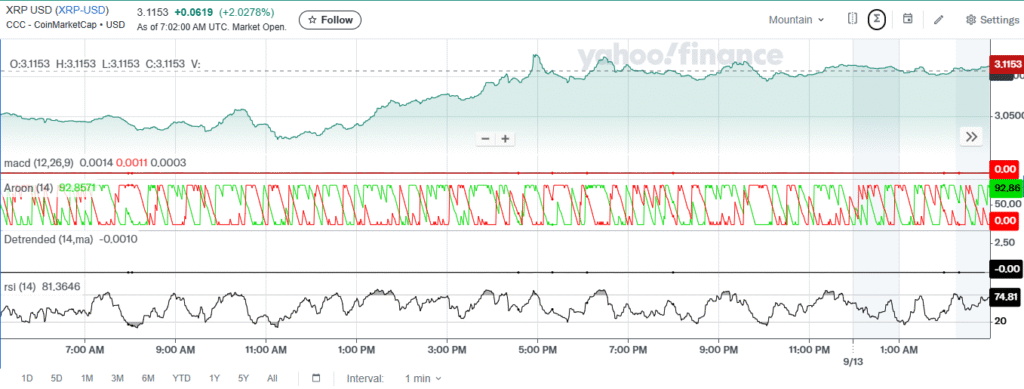Click the +0.0619 price change value

tap(195, 12)
